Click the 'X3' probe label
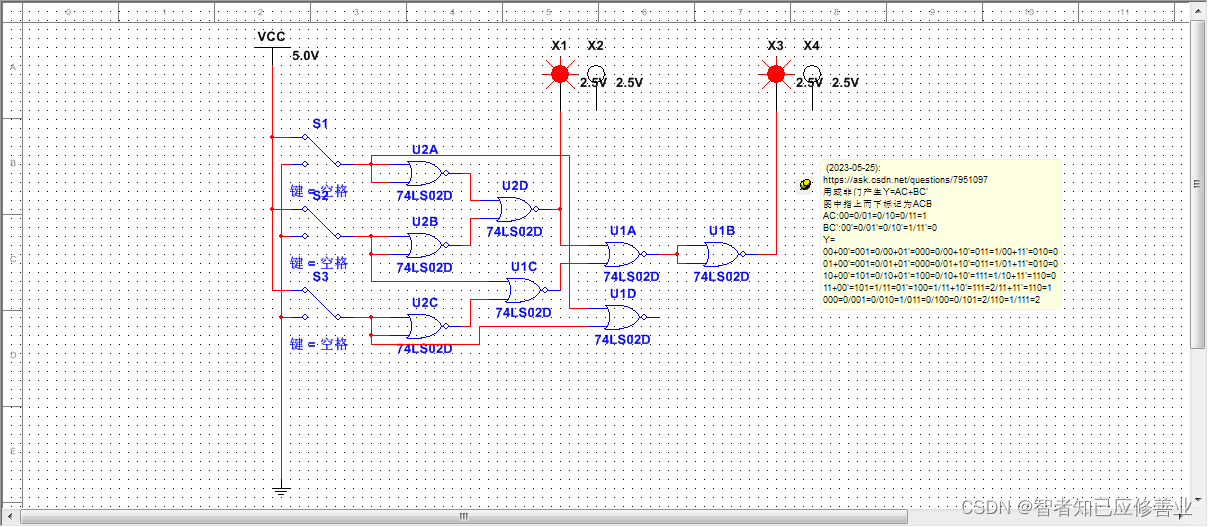 tap(776, 46)
